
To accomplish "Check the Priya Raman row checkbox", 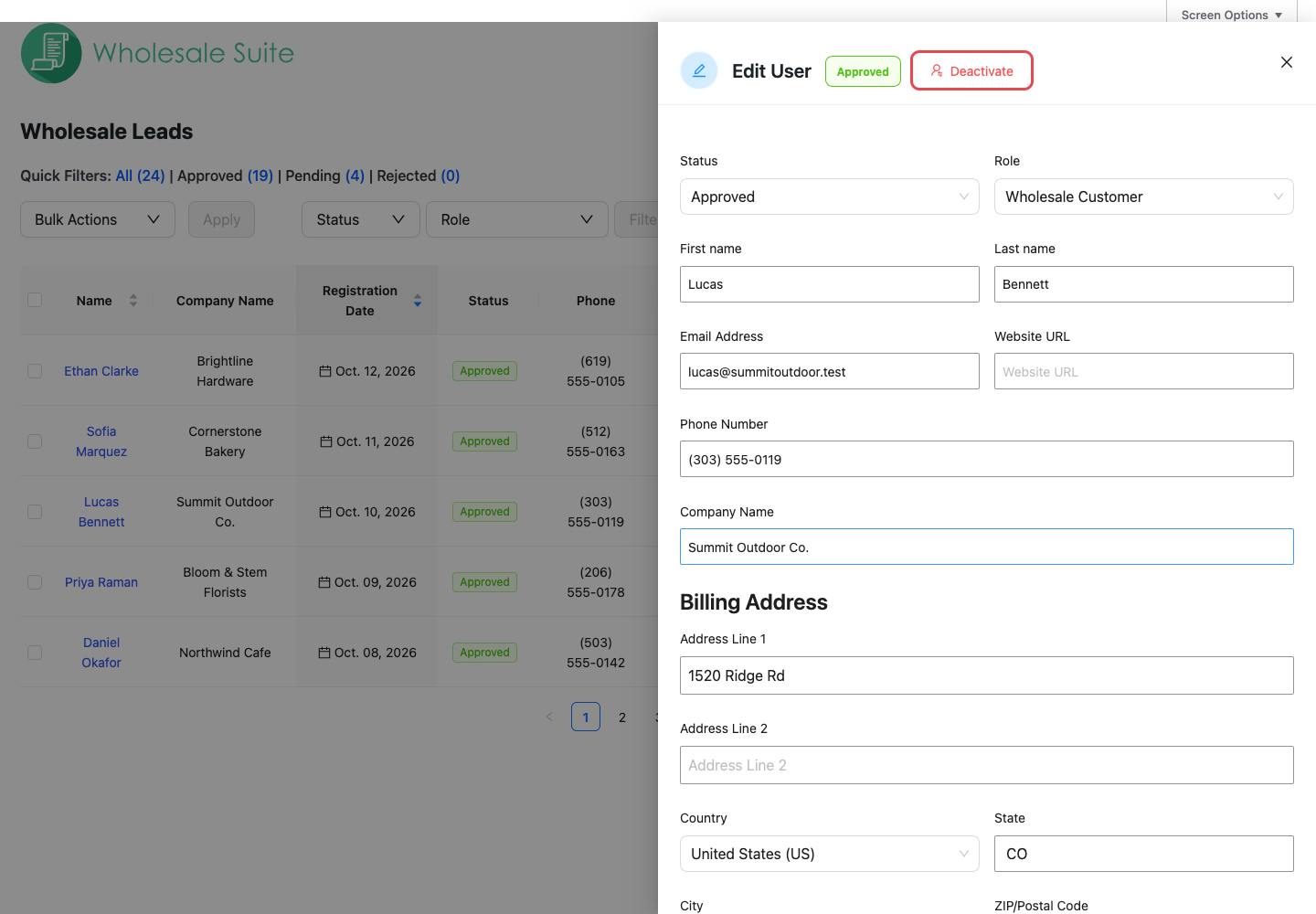I will (x=35, y=582).
